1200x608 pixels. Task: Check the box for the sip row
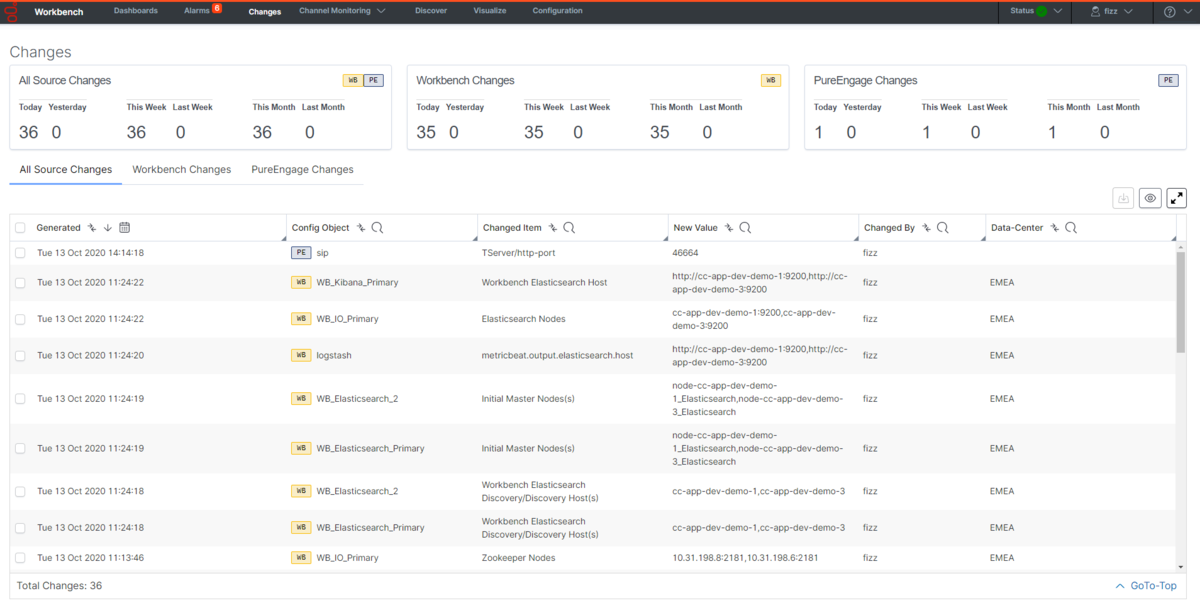tap(21, 253)
